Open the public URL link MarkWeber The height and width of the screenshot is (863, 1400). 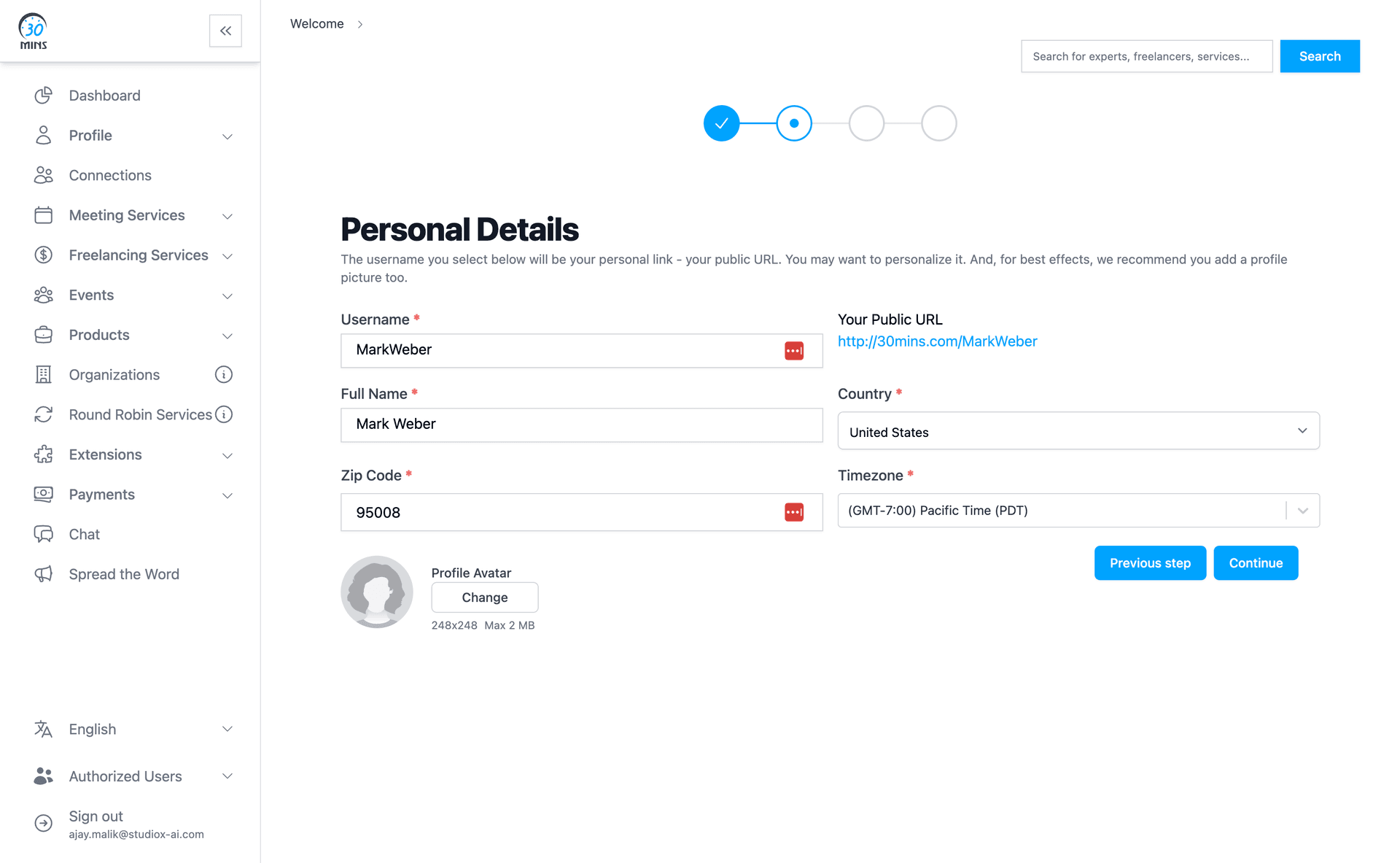pyautogui.click(x=938, y=341)
